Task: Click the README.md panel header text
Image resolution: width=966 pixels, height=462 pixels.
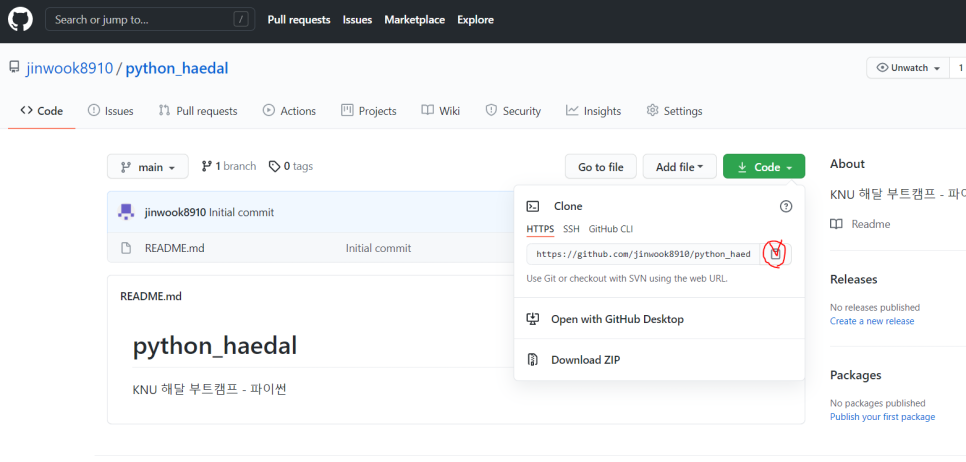Action: tap(151, 296)
